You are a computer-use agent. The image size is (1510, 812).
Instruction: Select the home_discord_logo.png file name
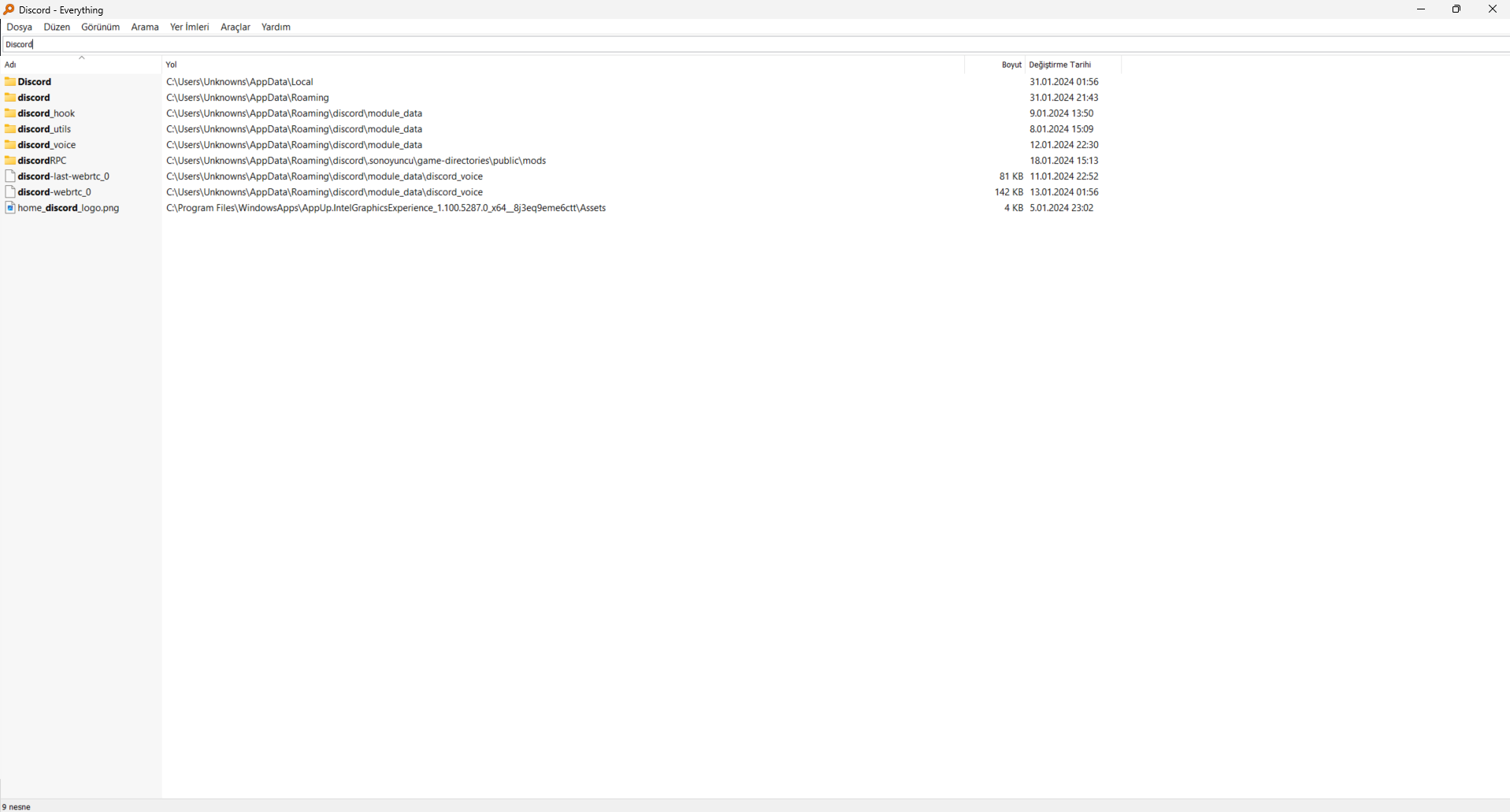pyautogui.click(x=69, y=208)
